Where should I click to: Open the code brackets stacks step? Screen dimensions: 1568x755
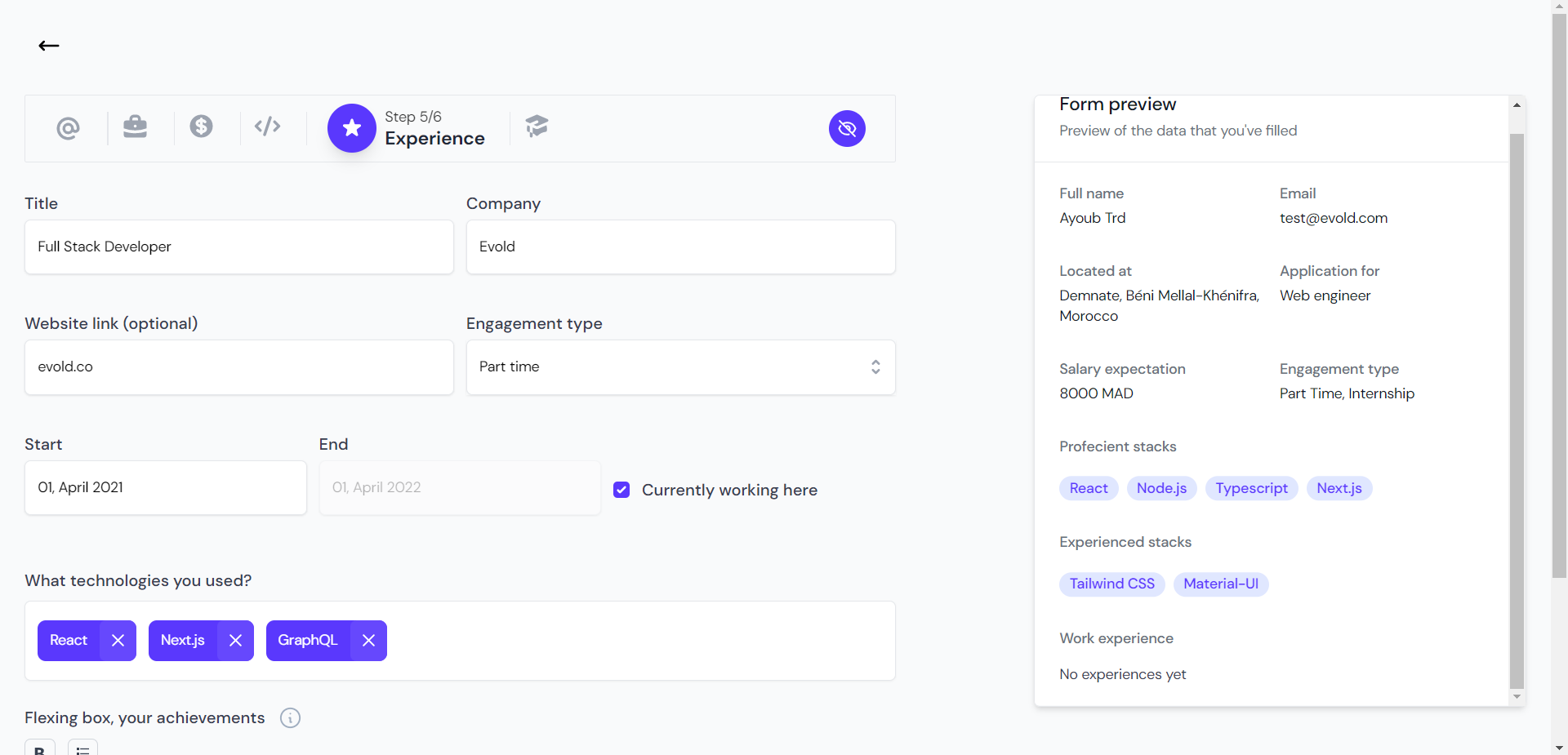click(267, 127)
